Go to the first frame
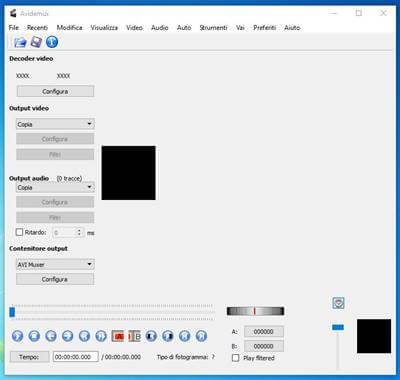400x380 pixels. coord(184,336)
